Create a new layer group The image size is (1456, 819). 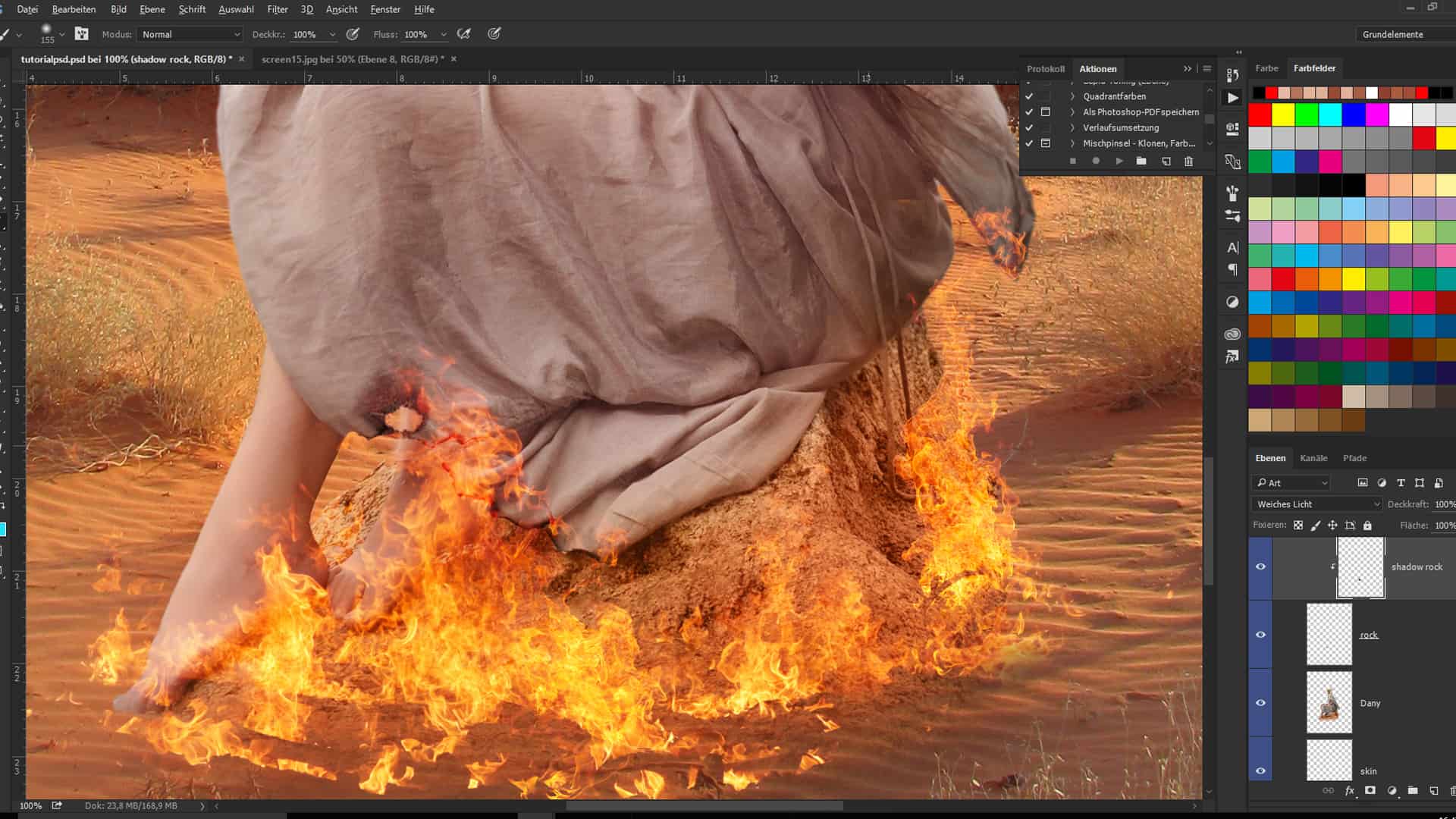click(x=1413, y=790)
